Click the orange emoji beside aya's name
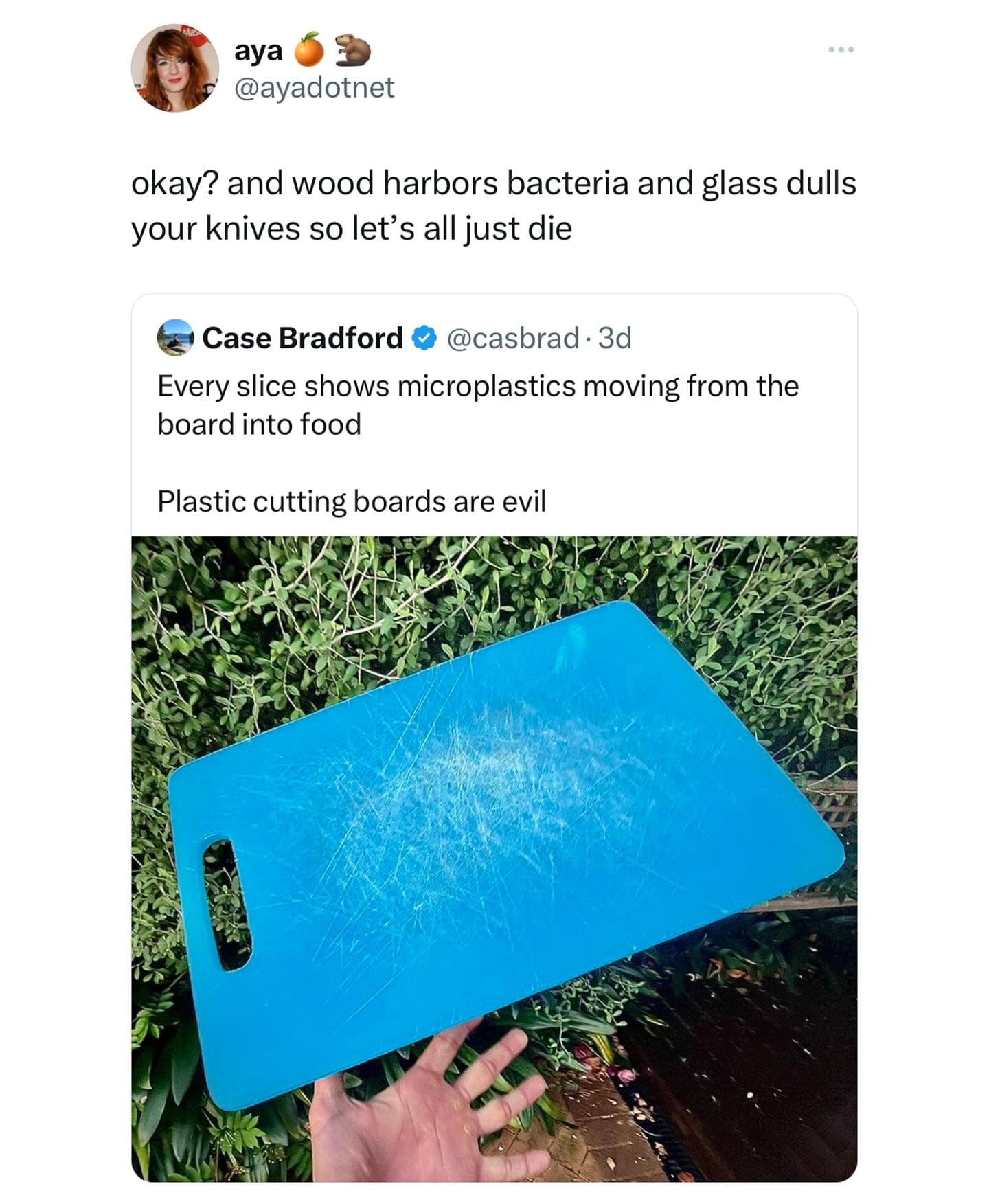 click(x=309, y=51)
